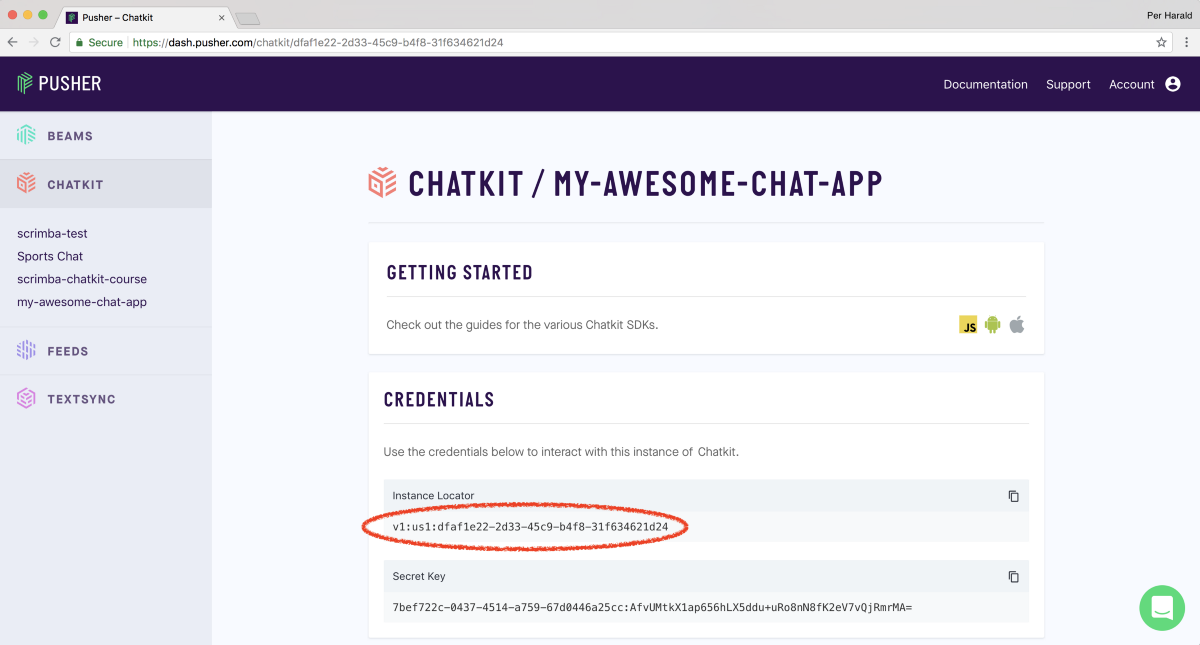Go back in browser history

coord(12,42)
